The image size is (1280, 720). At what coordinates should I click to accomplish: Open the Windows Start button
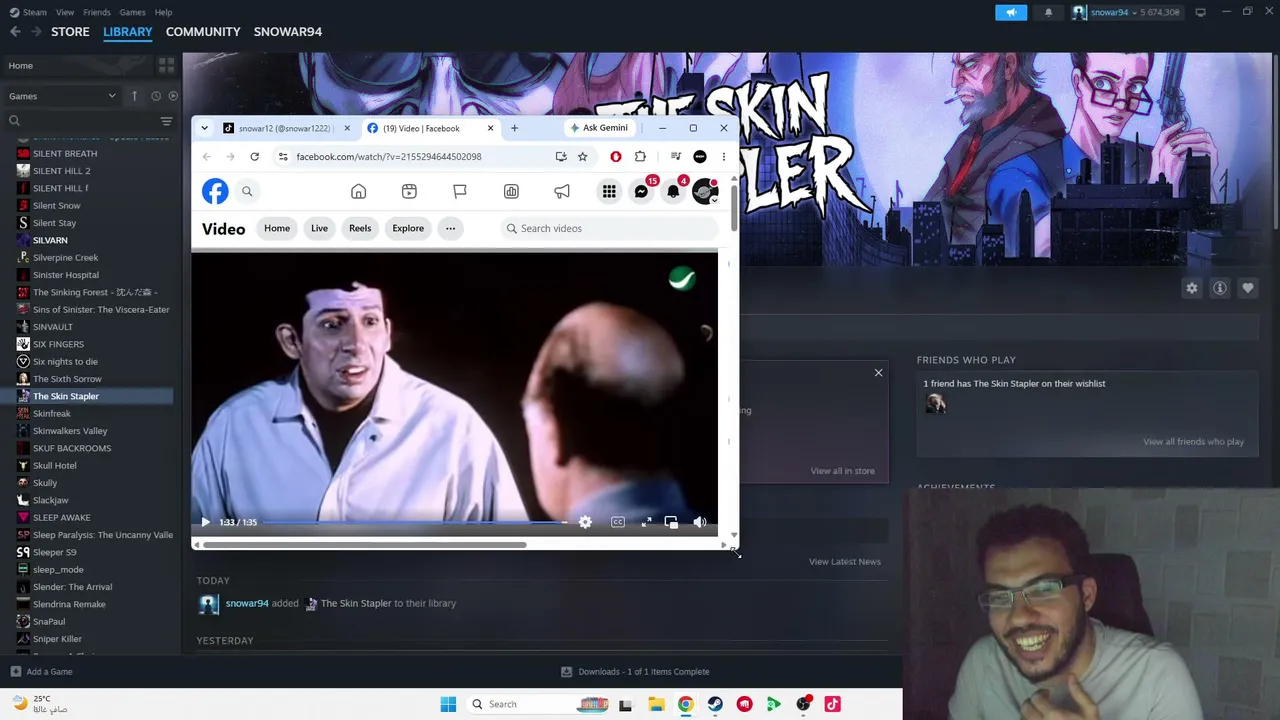(x=448, y=704)
